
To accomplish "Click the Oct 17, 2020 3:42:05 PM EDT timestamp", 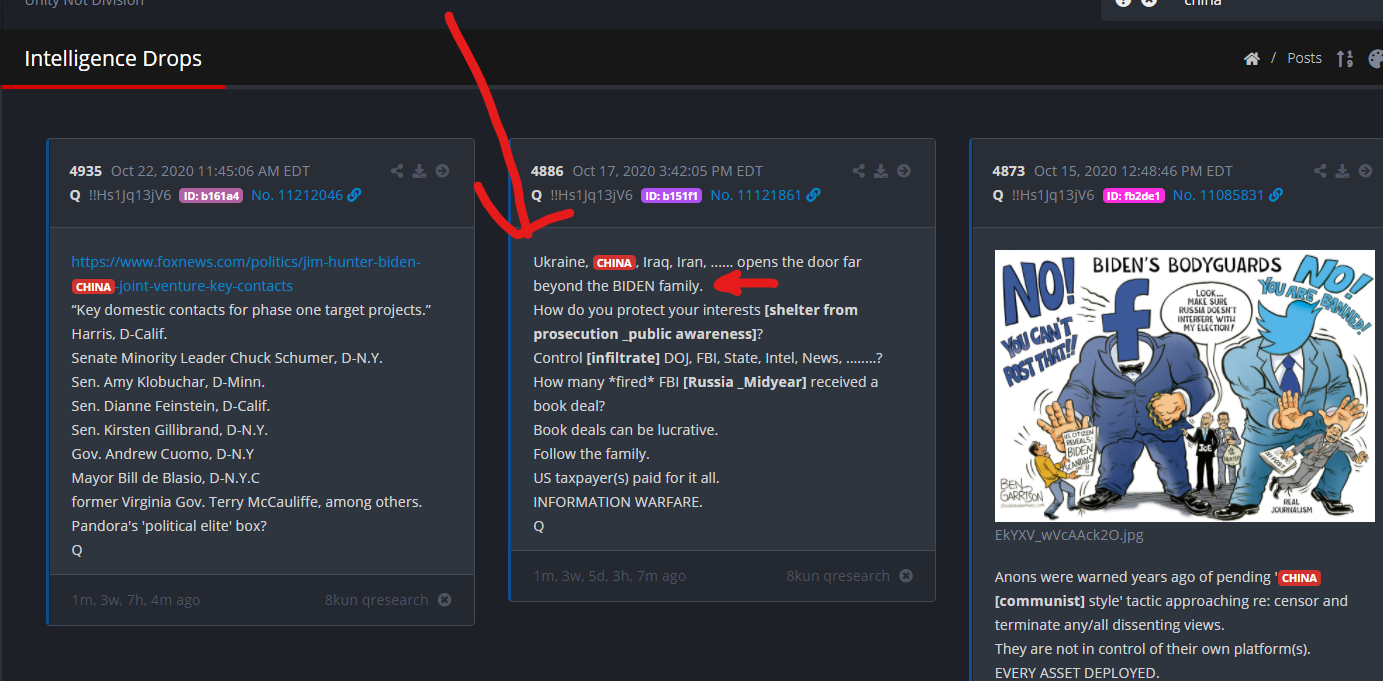I will 668,171.
